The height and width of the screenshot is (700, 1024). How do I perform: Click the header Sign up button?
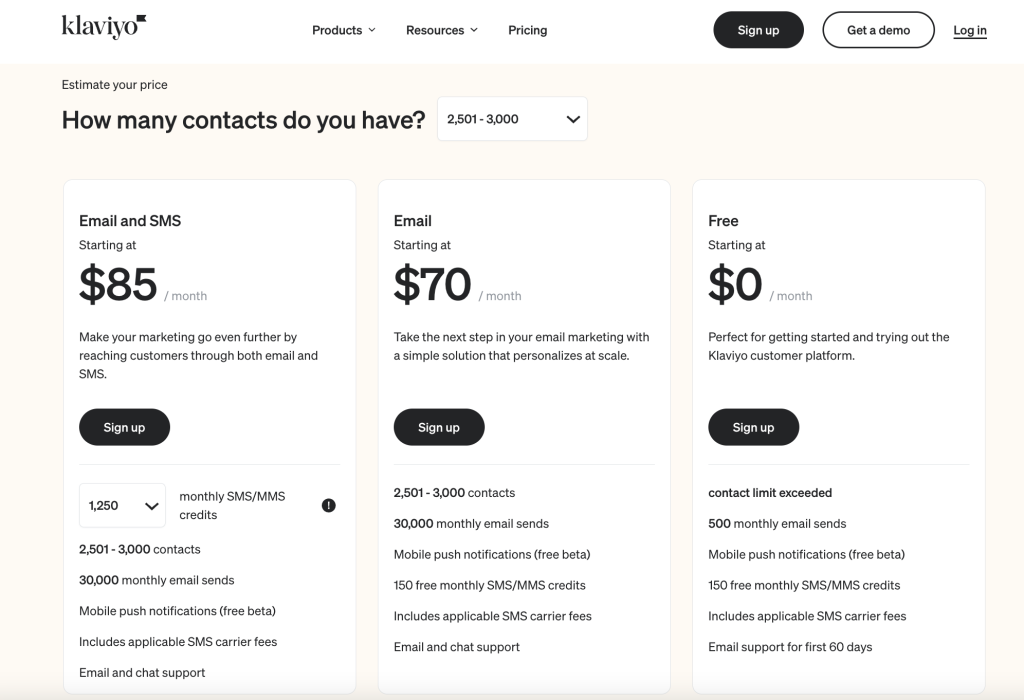(758, 30)
